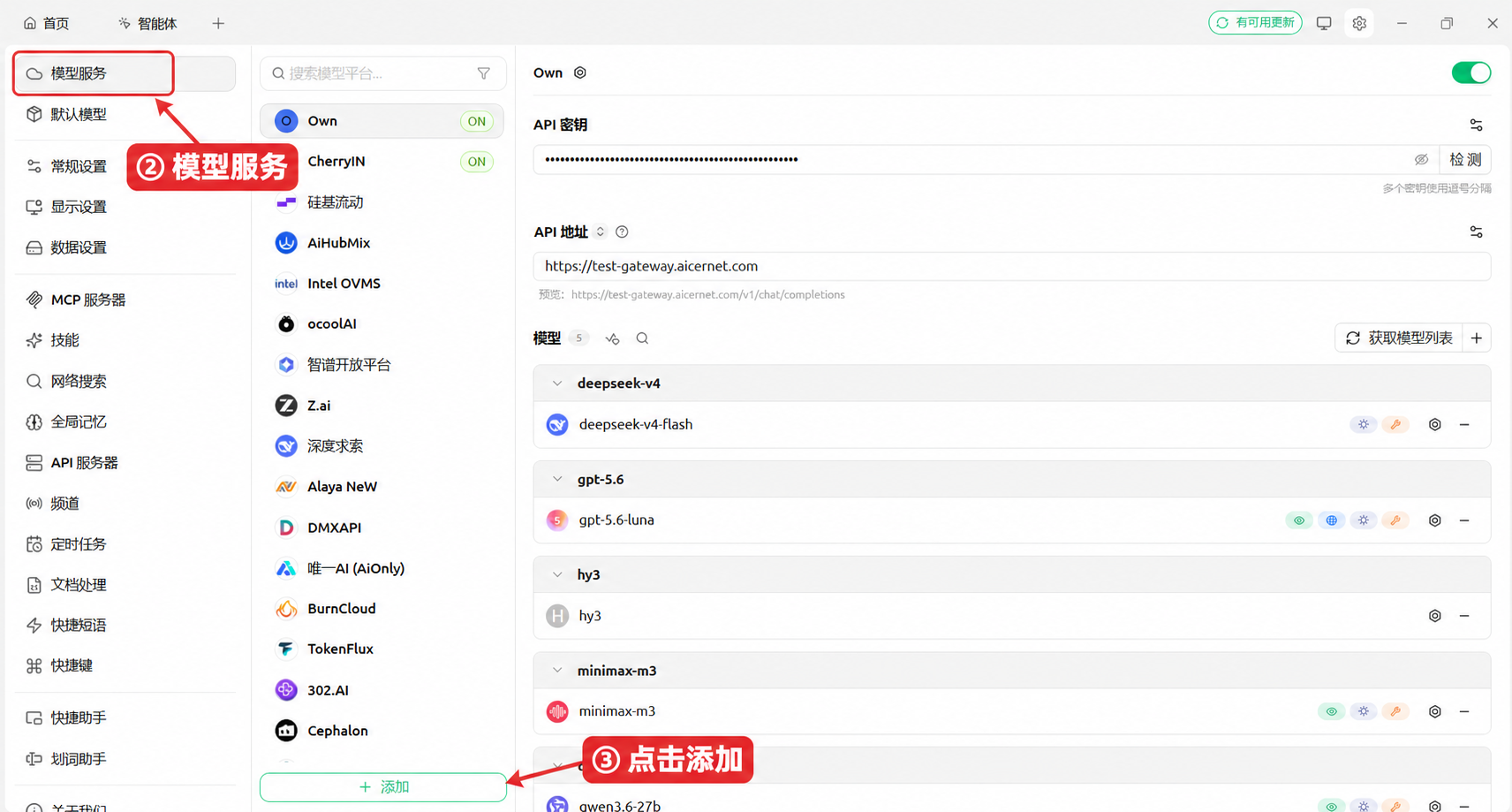Switch to the 智能体 tab
Viewport: 1512px width, 812px height.
click(x=147, y=23)
